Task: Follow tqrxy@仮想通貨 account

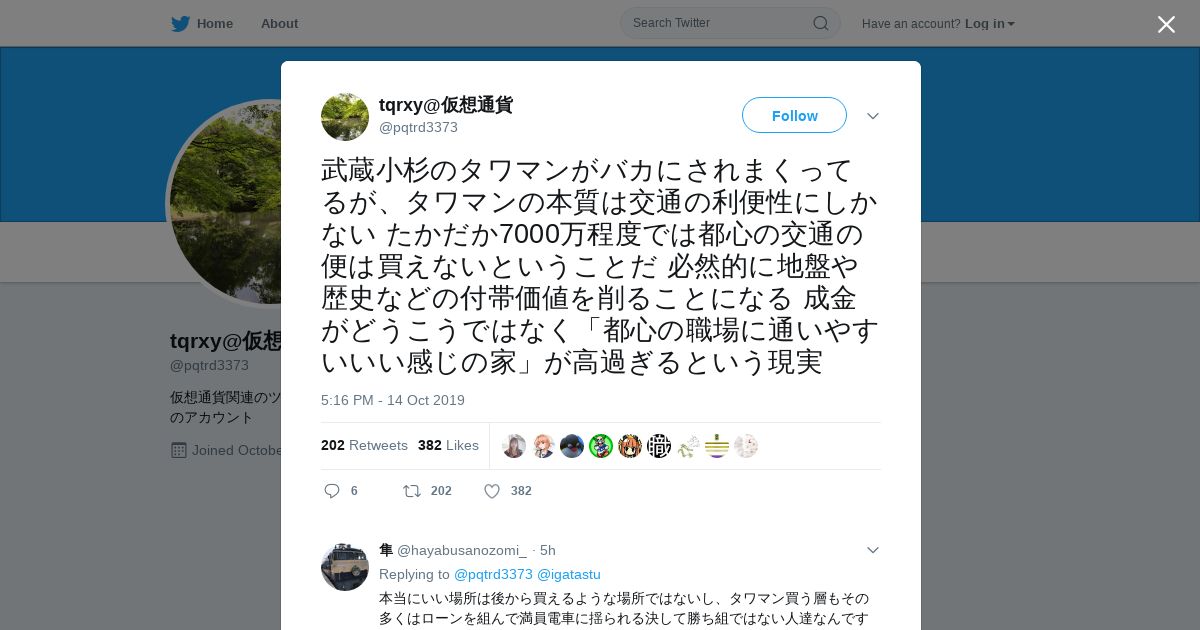Action: 794,116
